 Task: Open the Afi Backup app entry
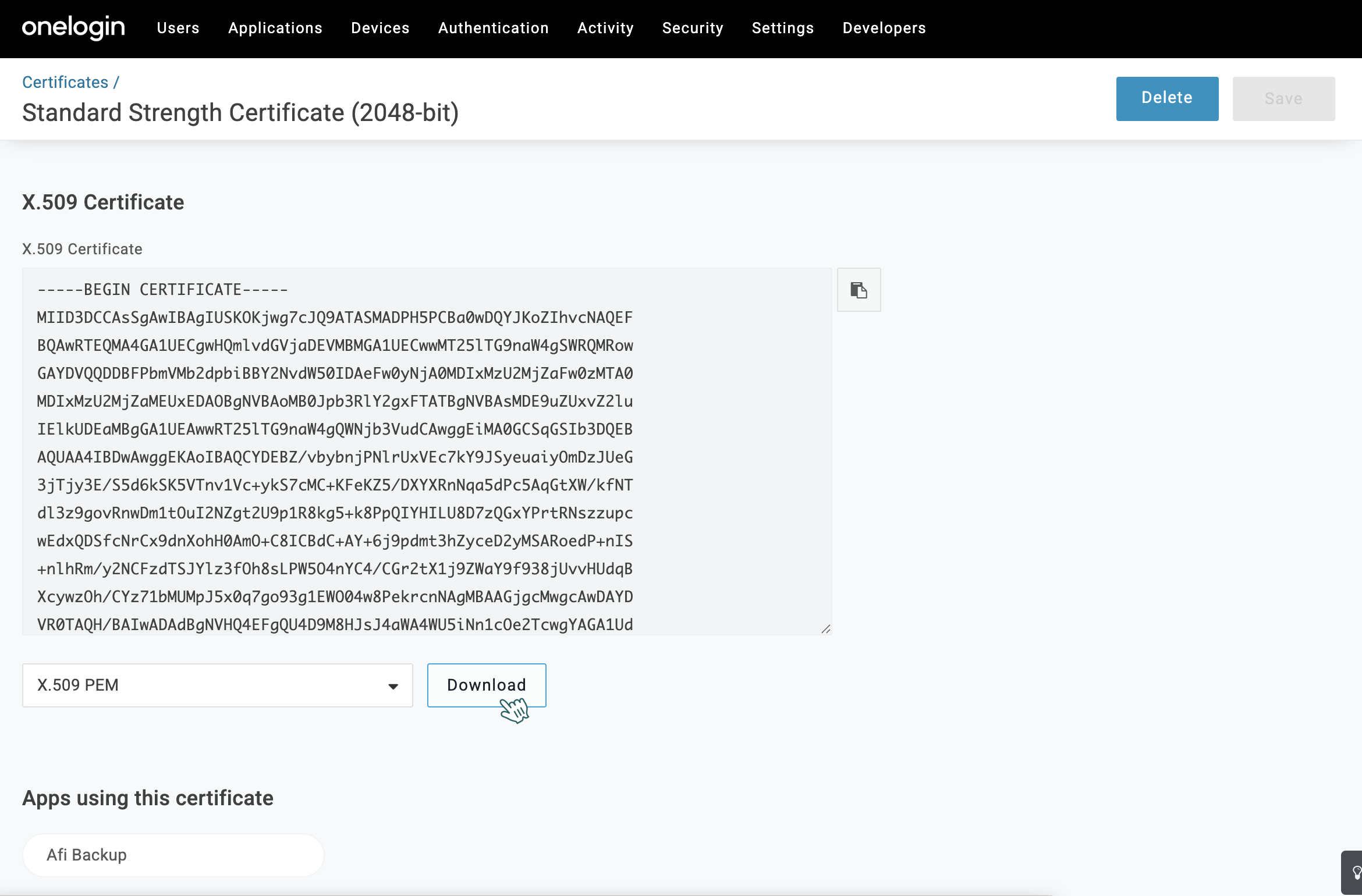173,855
